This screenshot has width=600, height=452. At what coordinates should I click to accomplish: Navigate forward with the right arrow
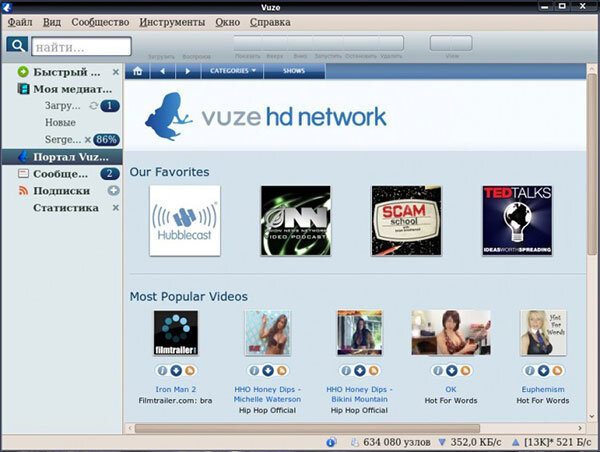[188, 71]
